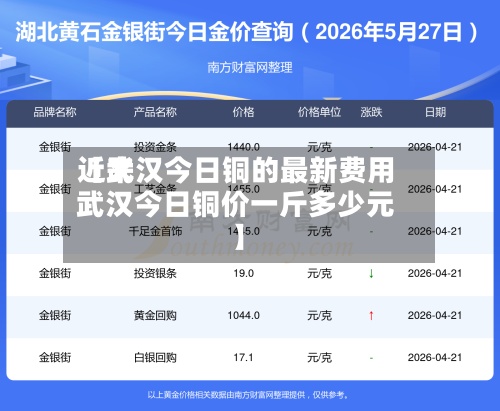Click the subtitle 南方财富网整理
This screenshot has width=500, height=411.
250,68
